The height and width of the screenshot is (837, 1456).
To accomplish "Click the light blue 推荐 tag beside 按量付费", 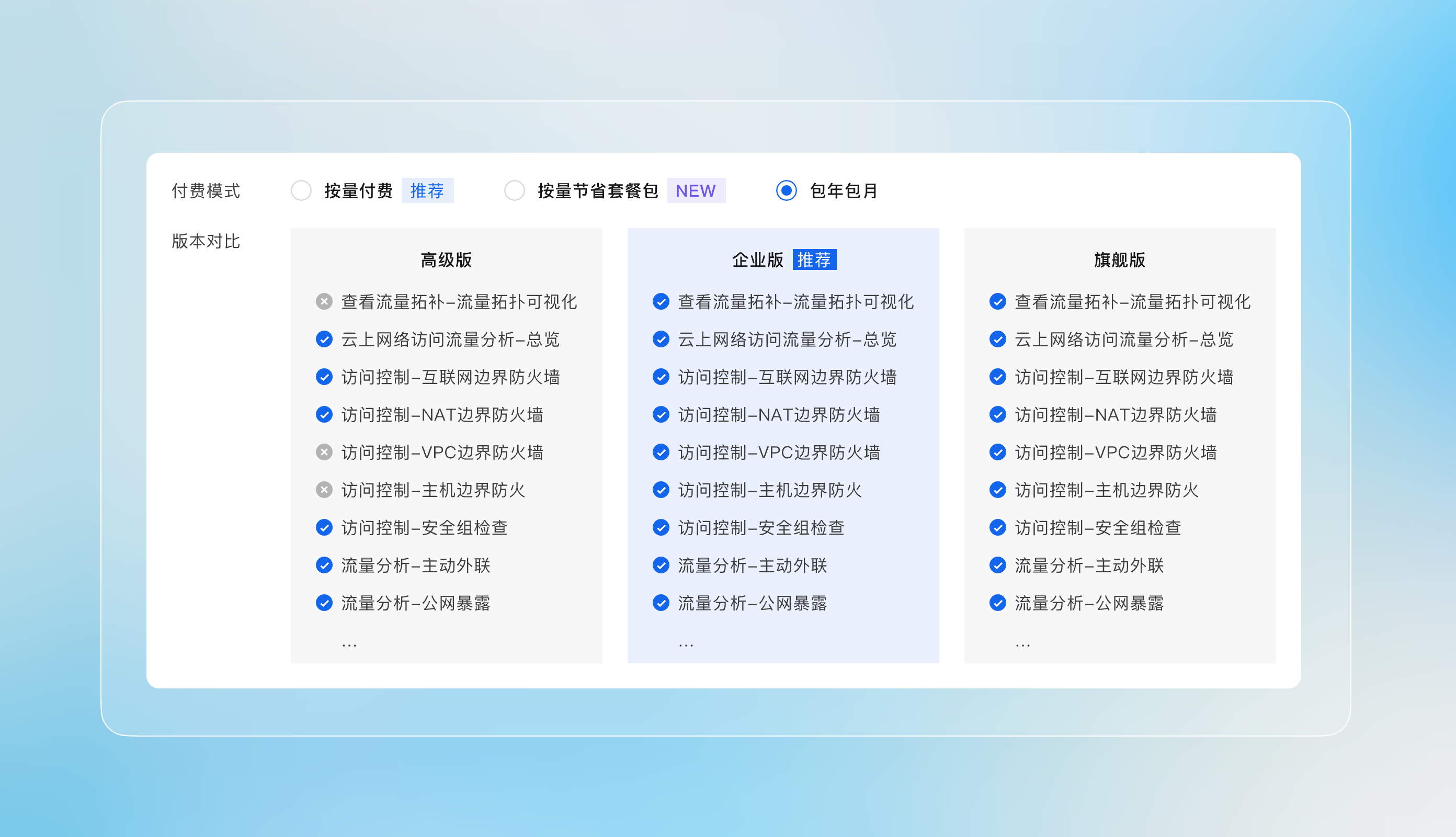I will (427, 190).
